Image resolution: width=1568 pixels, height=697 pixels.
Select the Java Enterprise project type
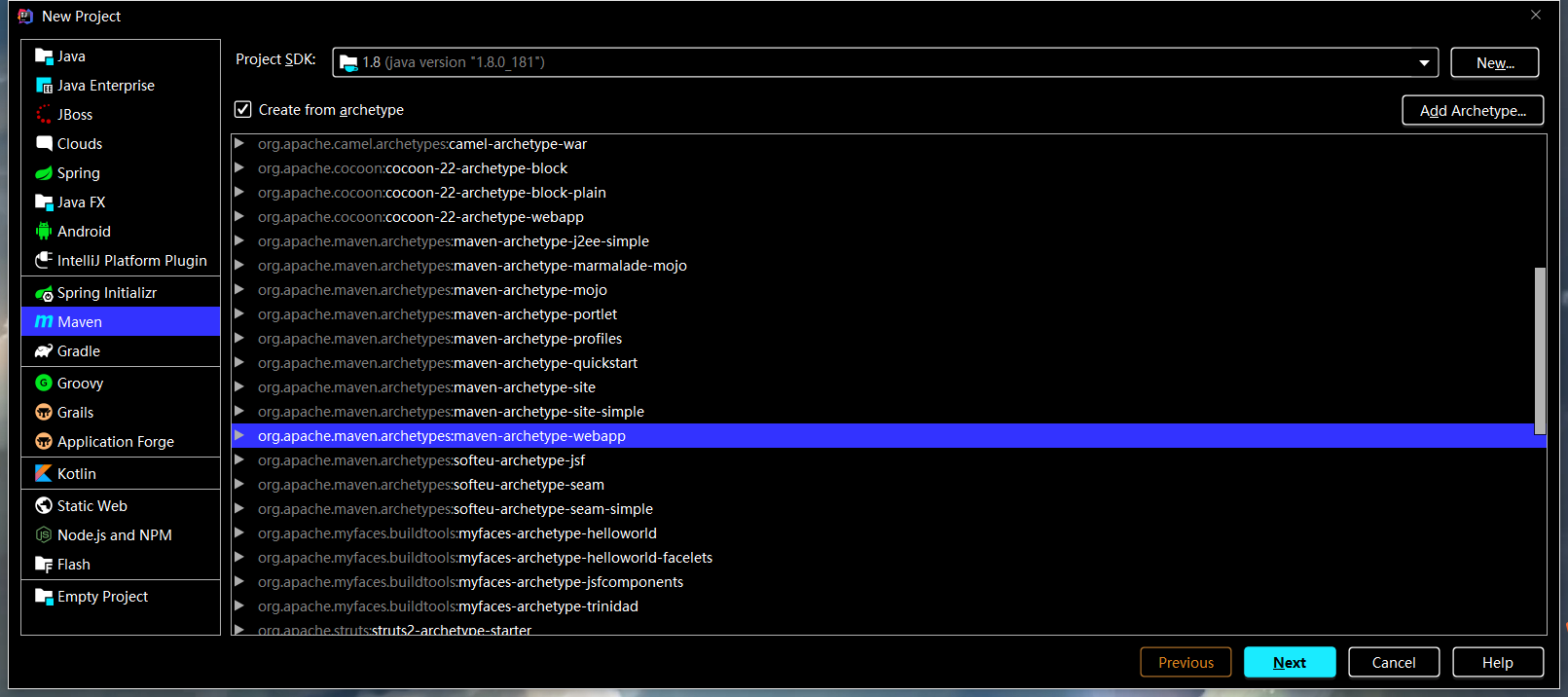[121, 86]
